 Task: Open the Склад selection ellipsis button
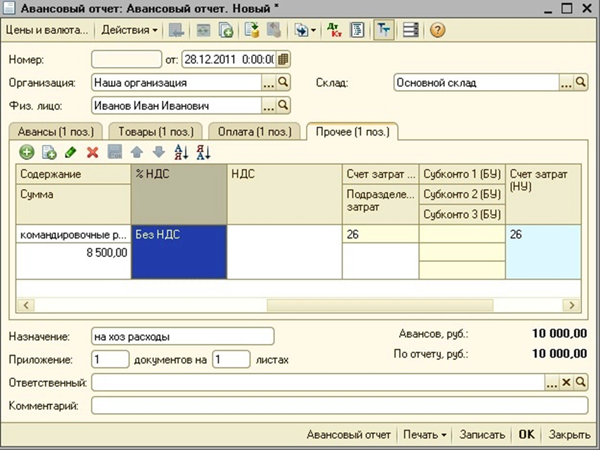(566, 82)
